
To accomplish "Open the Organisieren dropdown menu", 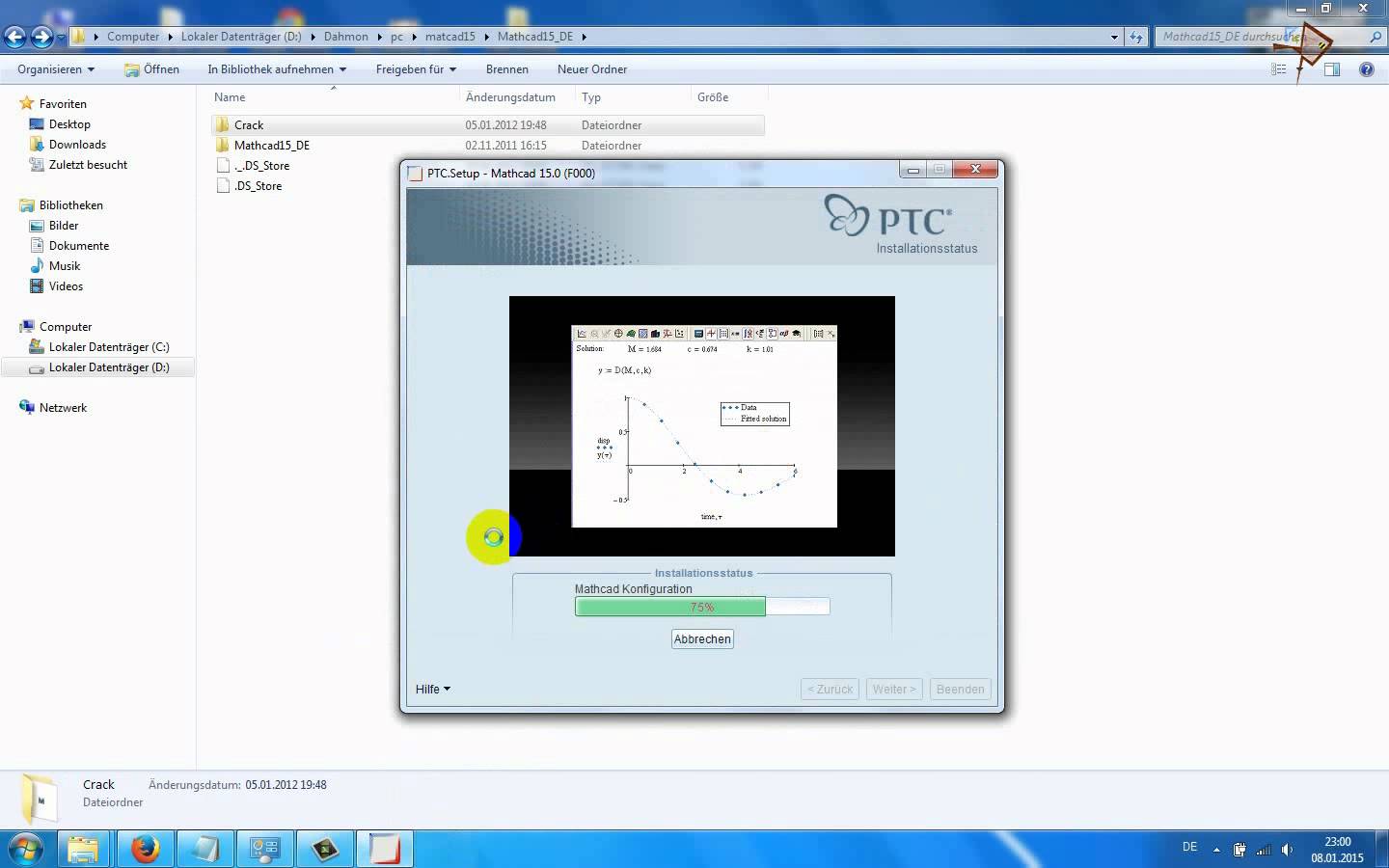I will tap(56, 69).
